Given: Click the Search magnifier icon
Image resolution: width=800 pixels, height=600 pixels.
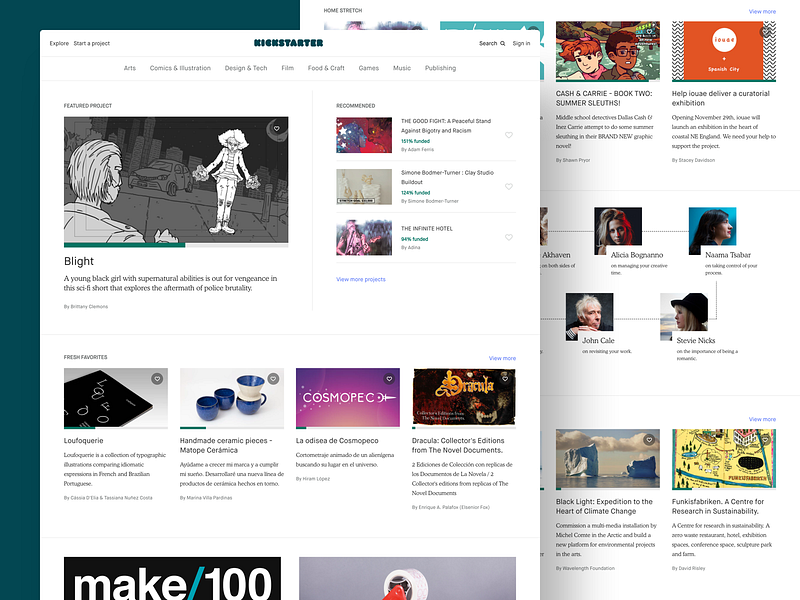Looking at the screenshot, I should coord(503,43).
